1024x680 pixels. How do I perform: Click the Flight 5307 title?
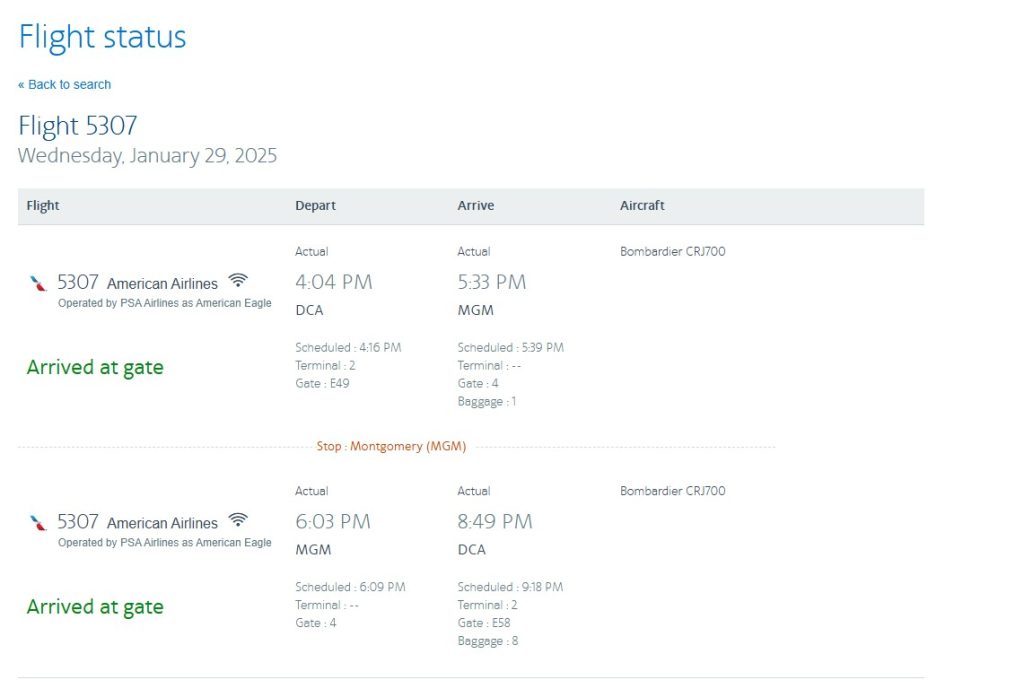tap(78, 126)
